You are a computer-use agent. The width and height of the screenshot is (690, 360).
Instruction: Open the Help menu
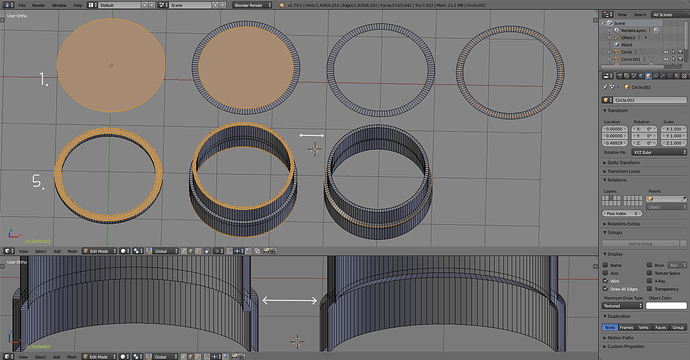pyautogui.click(x=78, y=5)
